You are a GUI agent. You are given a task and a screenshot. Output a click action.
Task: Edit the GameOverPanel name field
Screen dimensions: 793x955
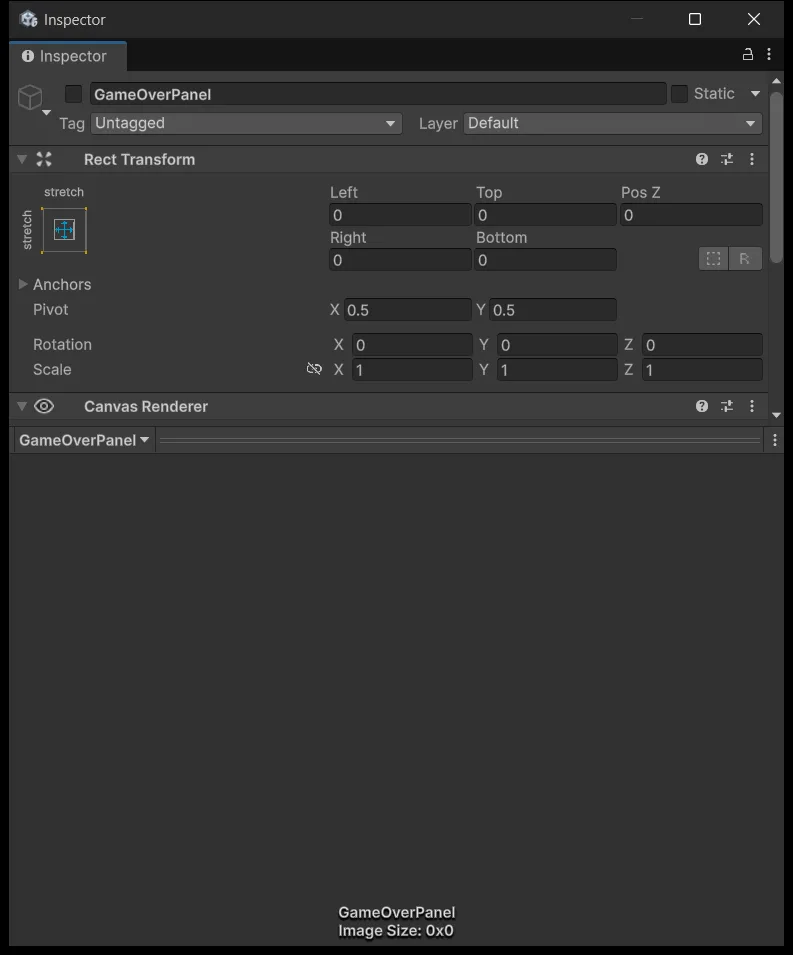tap(378, 94)
